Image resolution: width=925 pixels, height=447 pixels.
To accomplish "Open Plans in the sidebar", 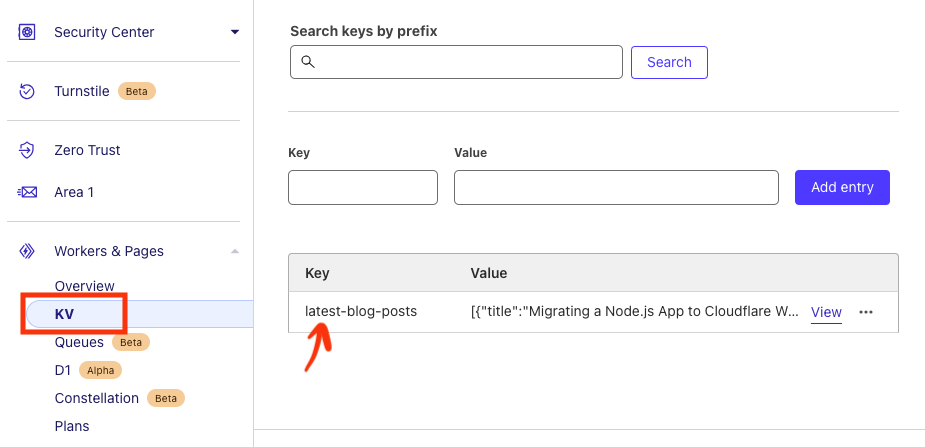I will [71, 426].
